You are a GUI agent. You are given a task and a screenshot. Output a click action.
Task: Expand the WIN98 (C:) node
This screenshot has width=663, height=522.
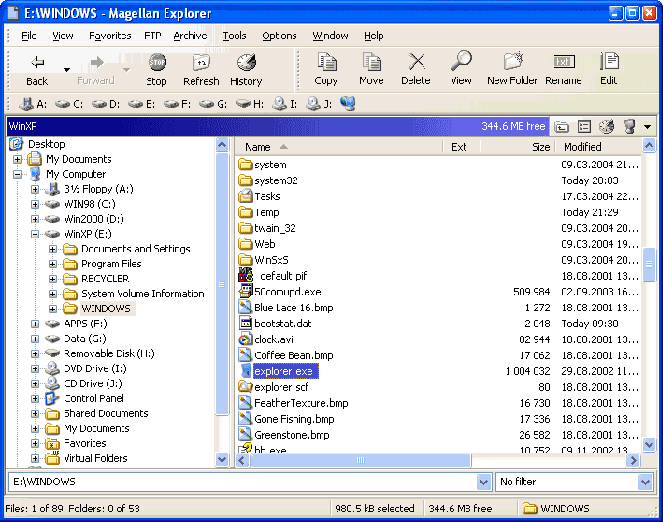pos(35,205)
